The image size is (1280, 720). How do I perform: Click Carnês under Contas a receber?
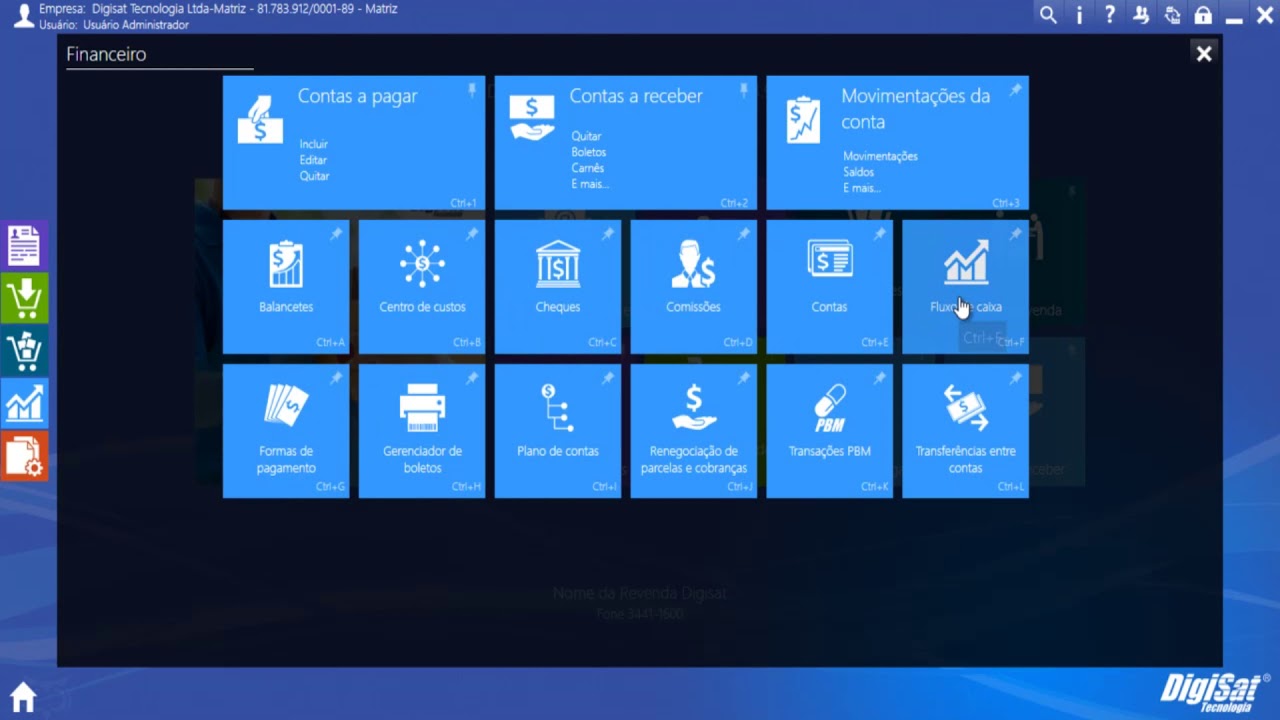pyautogui.click(x=587, y=168)
